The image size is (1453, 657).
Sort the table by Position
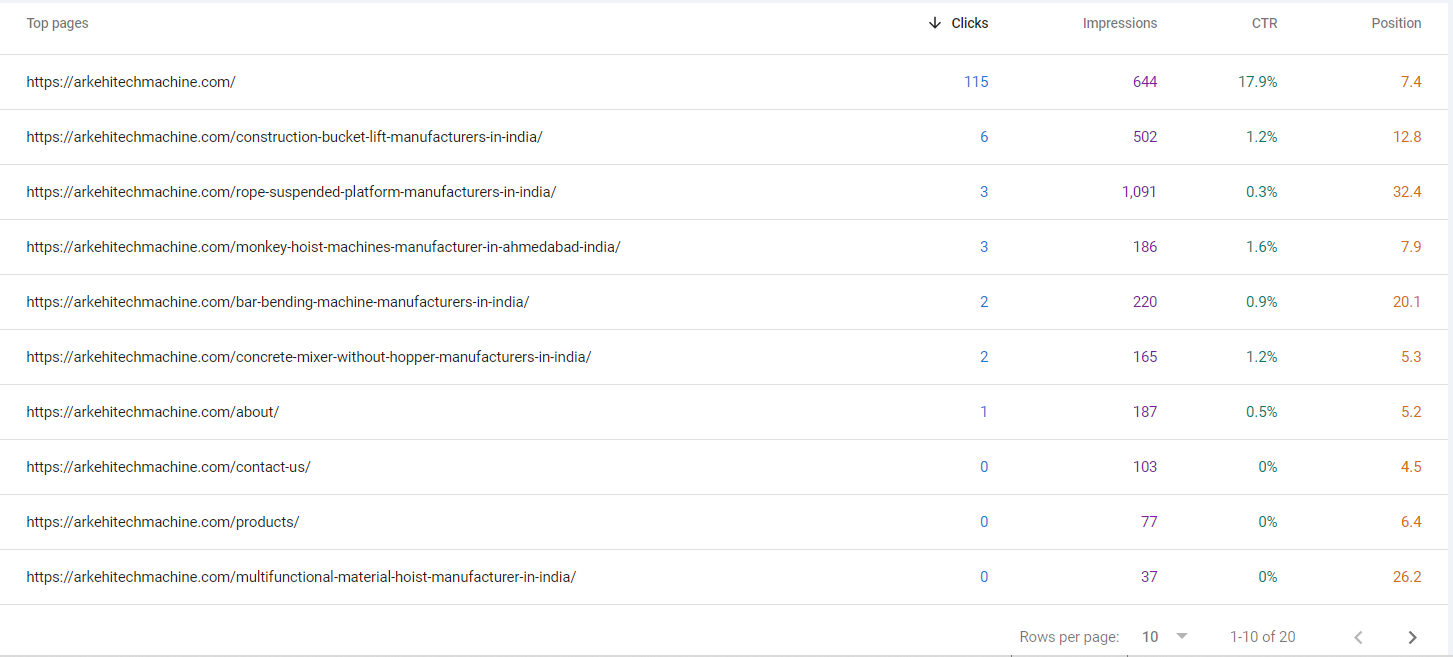click(1396, 22)
